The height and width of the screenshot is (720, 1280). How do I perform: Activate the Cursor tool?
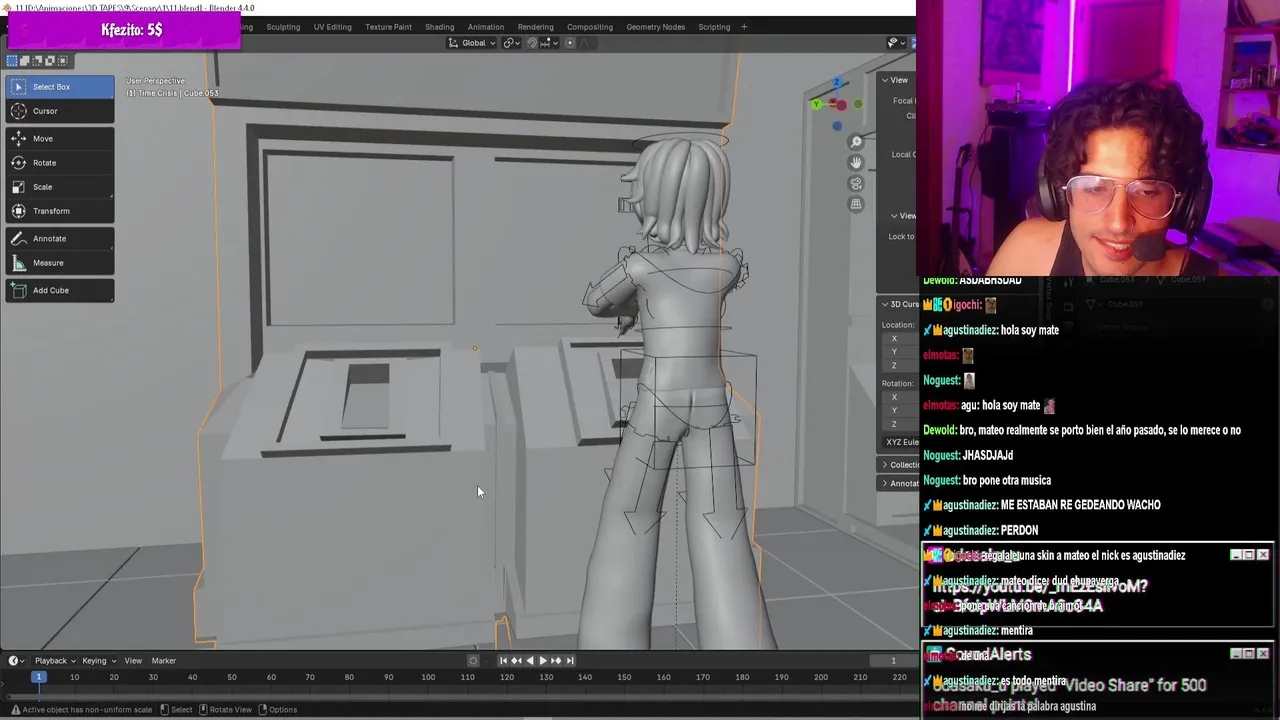(x=59, y=111)
